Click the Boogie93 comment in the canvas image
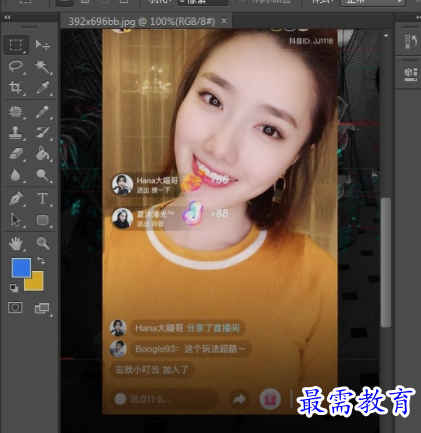 tap(190, 349)
